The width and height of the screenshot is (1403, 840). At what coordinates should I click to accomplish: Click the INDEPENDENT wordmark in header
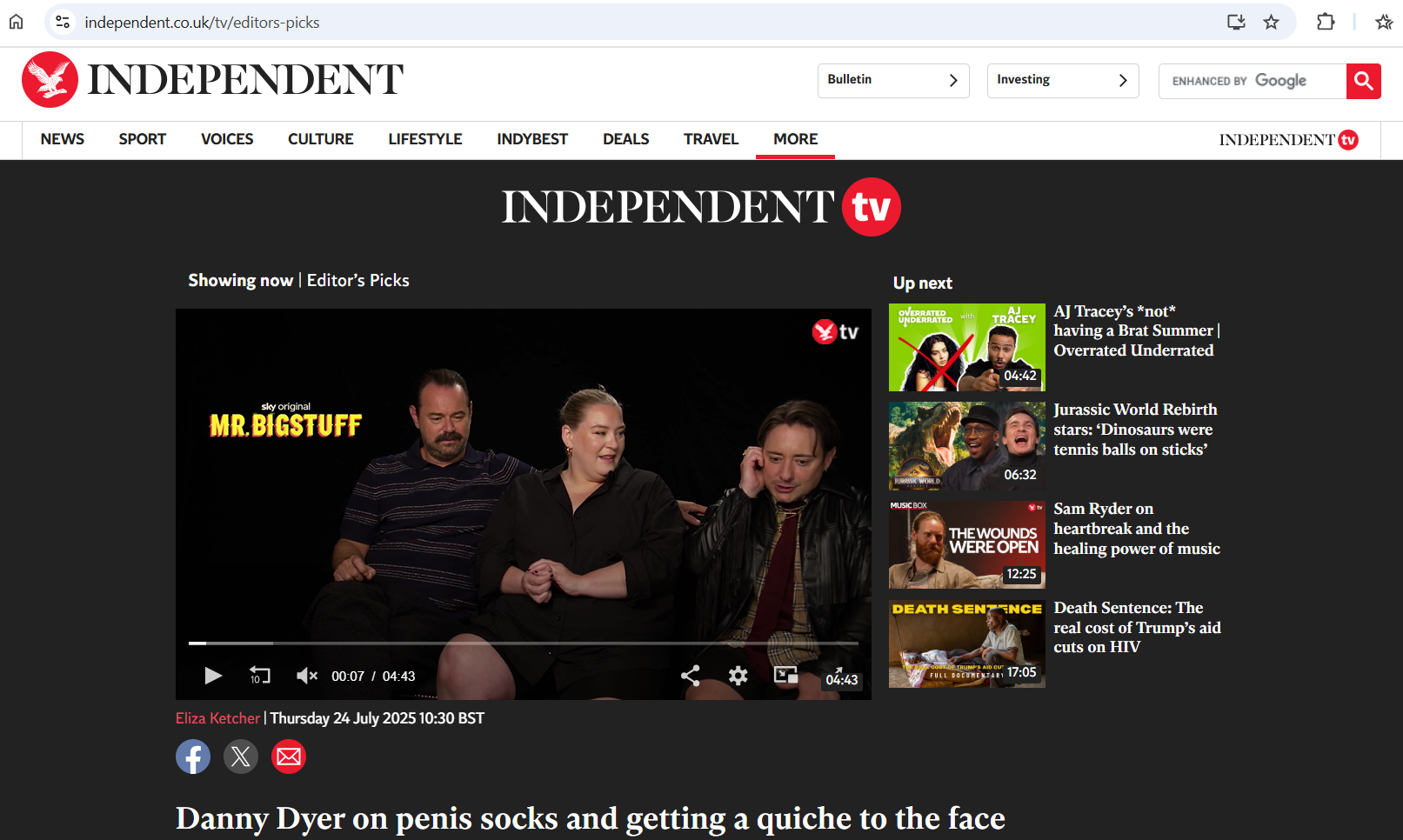[245, 80]
